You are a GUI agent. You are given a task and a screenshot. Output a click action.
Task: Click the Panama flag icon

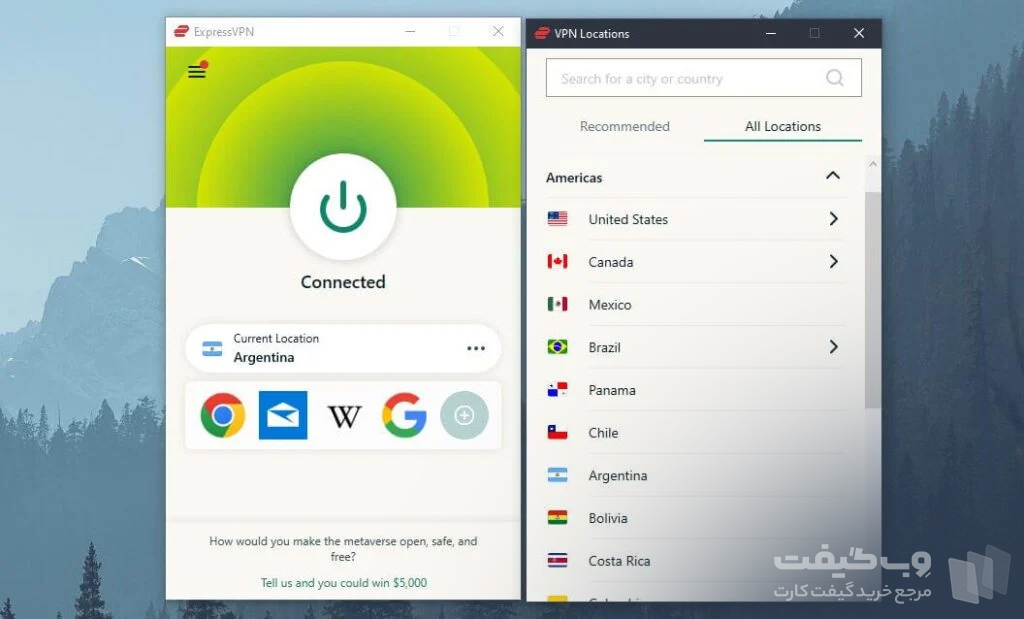click(557, 390)
